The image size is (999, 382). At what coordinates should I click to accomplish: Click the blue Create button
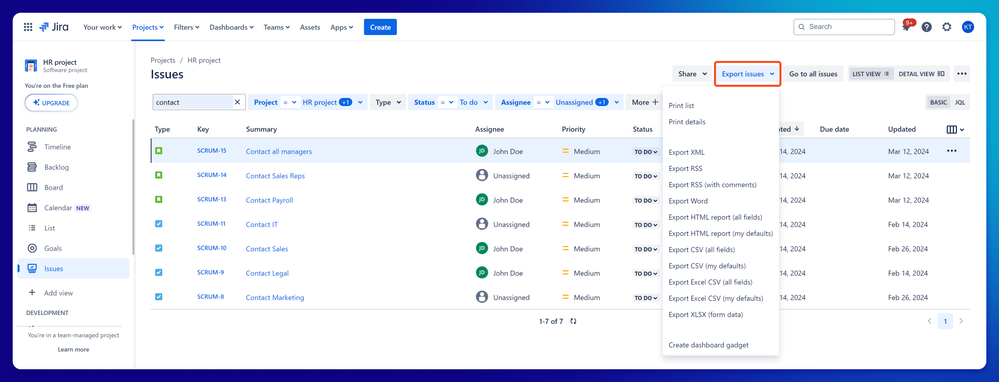(380, 27)
